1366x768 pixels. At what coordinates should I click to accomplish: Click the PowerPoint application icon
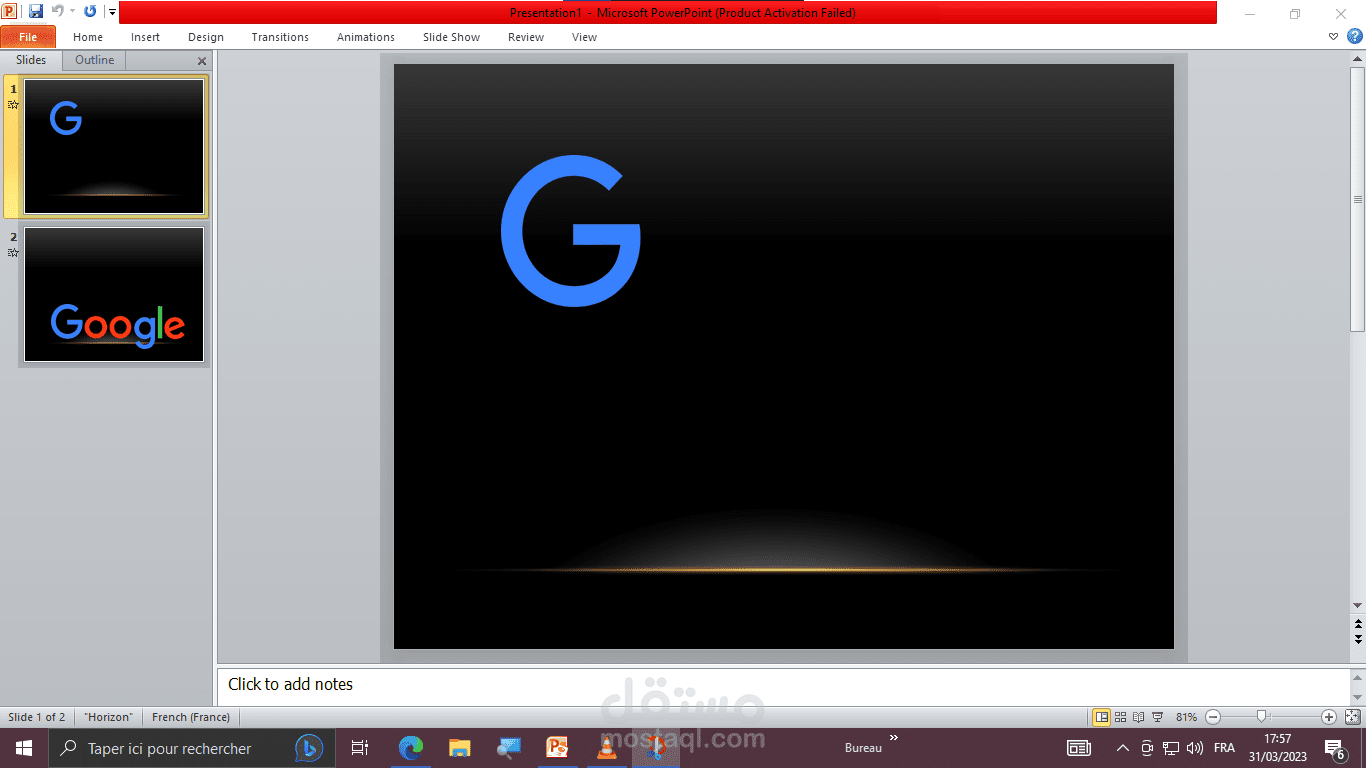(x=10, y=10)
